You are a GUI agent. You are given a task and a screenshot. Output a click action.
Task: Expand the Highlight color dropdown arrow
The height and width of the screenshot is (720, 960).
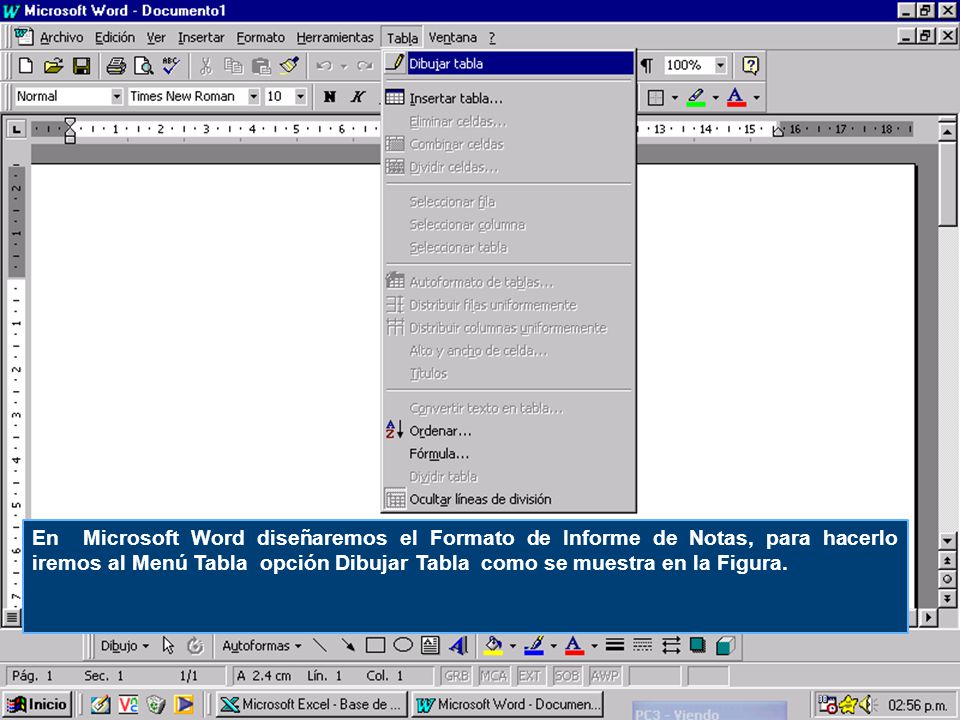715,97
